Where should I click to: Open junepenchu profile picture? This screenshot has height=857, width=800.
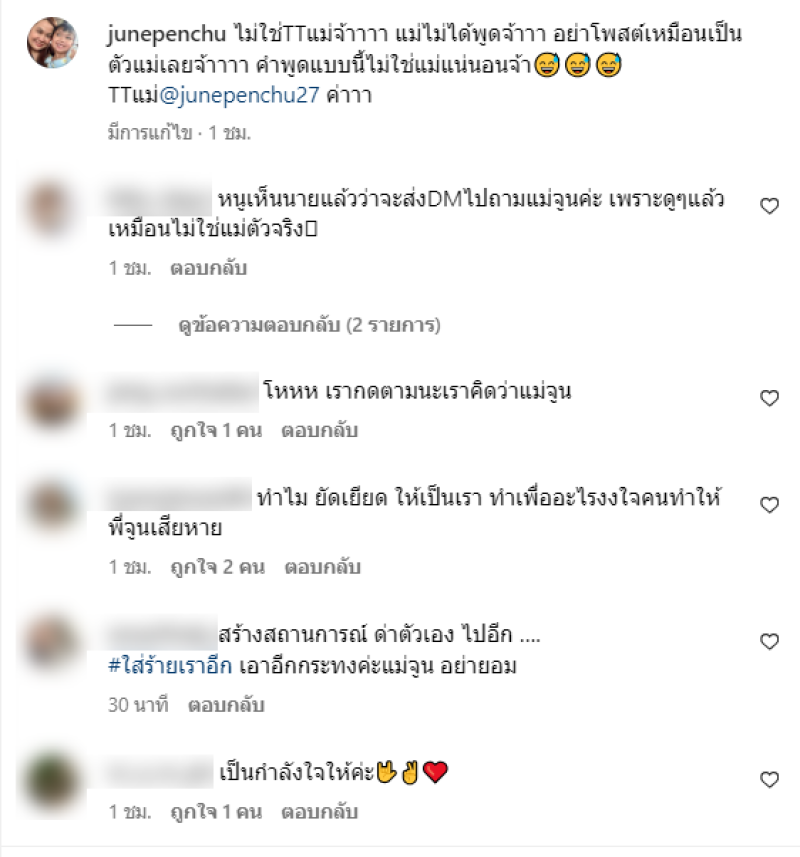[52, 43]
